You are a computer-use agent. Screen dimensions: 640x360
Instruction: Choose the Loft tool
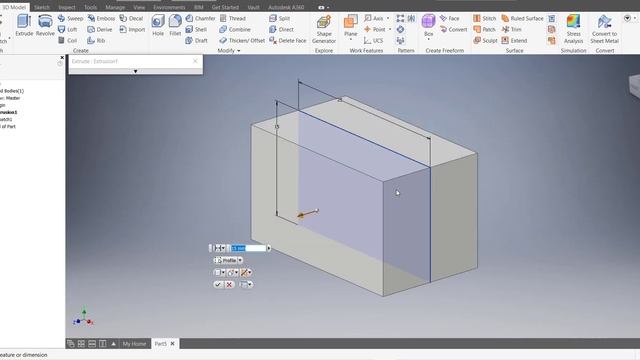click(x=68, y=29)
